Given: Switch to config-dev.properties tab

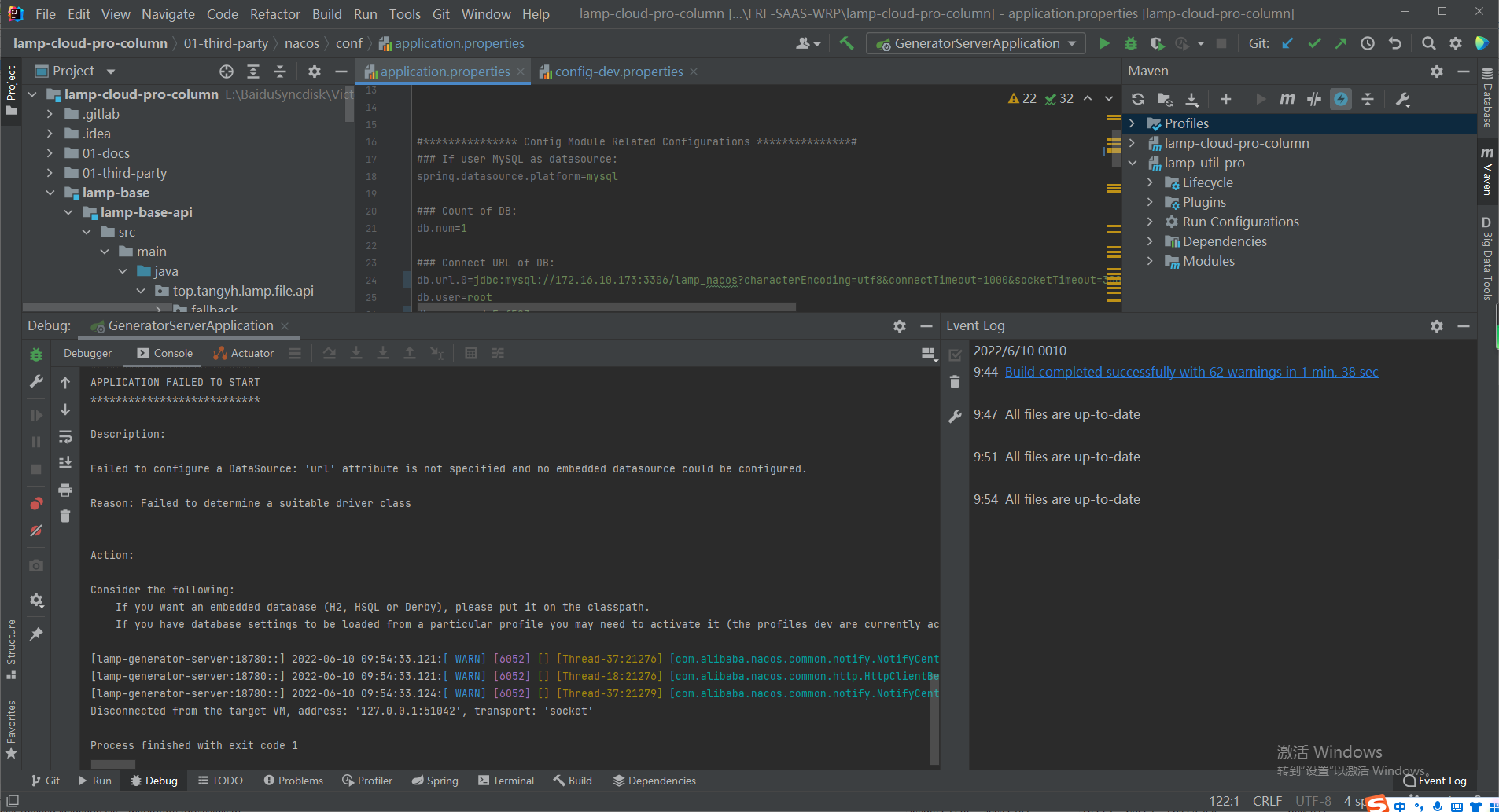Looking at the screenshot, I should 618,72.
